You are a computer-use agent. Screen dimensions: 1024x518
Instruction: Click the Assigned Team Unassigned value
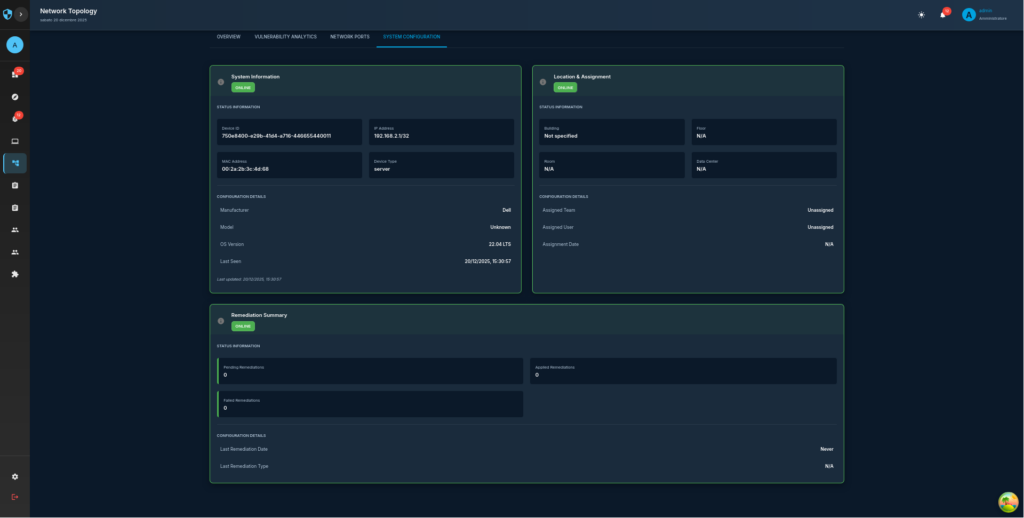pos(820,210)
